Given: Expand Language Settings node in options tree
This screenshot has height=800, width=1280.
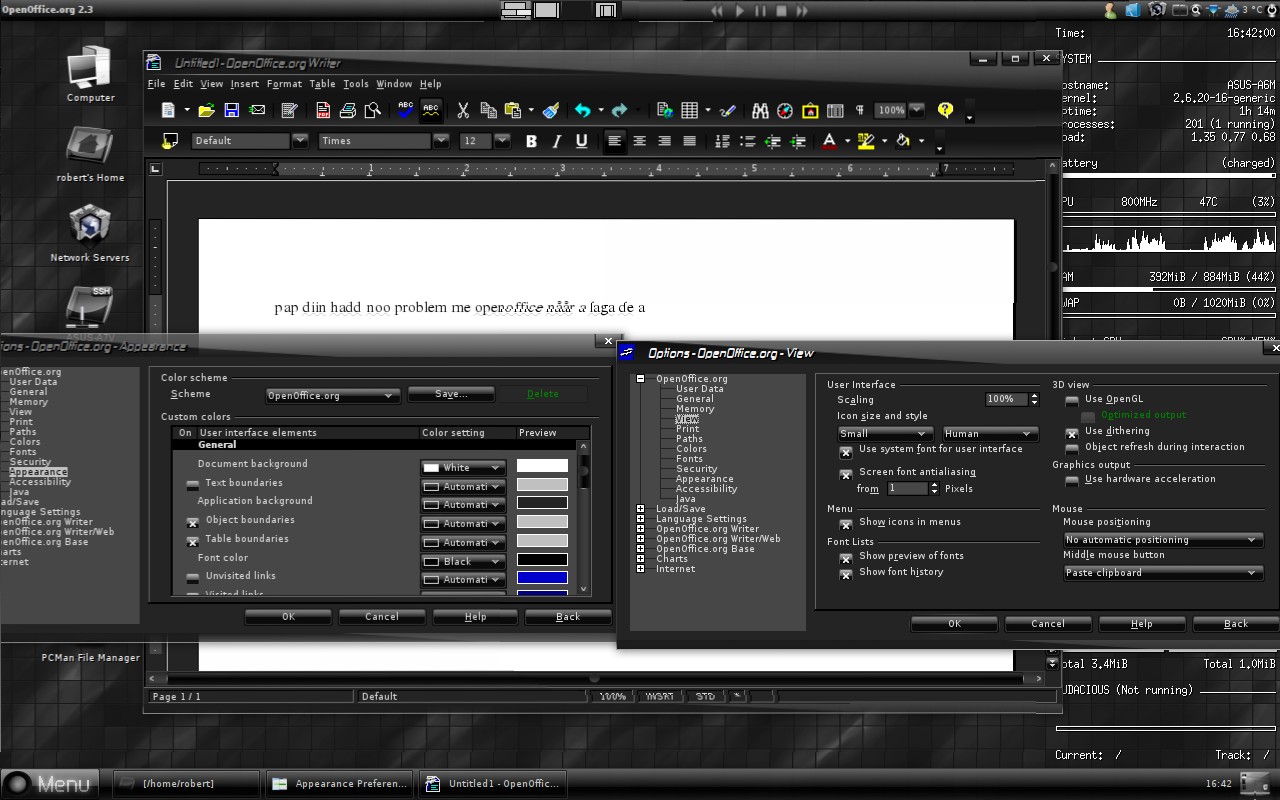Looking at the screenshot, I should tap(640, 519).
